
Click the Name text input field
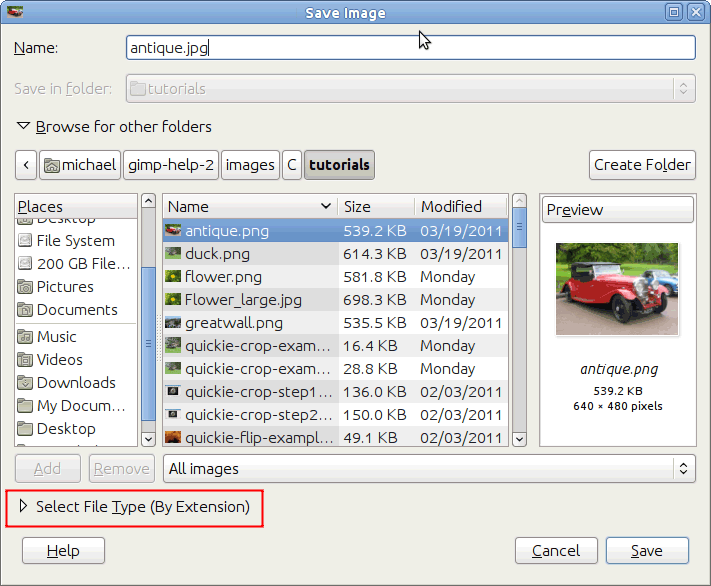point(410,47)
